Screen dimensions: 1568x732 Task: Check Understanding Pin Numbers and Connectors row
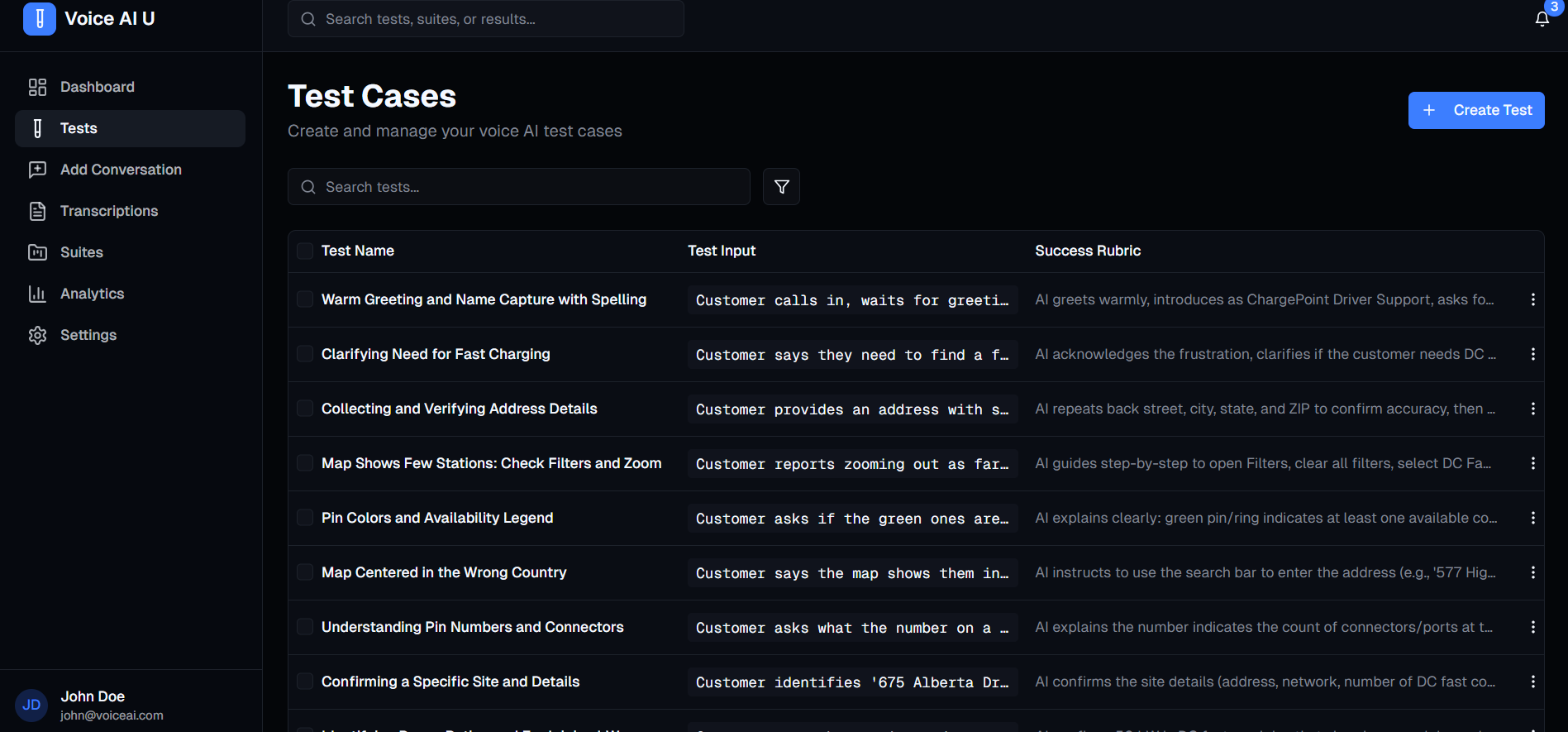tap(305, 626)
